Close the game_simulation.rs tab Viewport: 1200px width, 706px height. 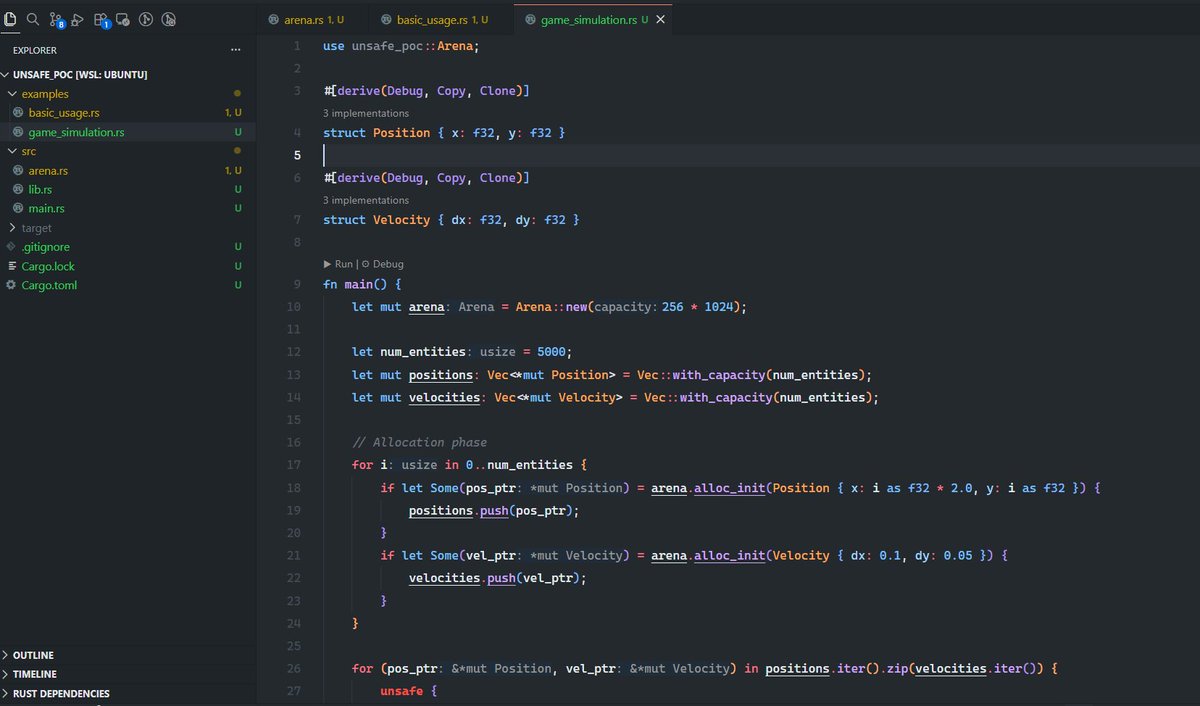(658, 19)
